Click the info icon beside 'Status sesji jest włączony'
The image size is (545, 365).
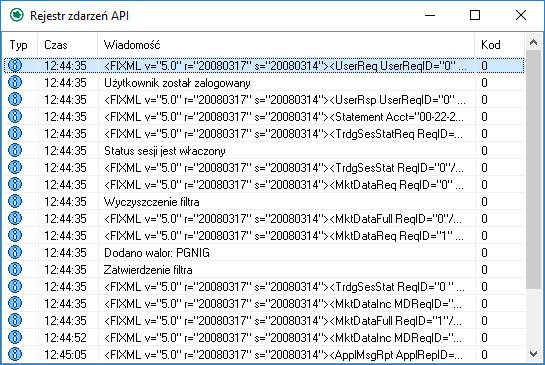[15, 151]
